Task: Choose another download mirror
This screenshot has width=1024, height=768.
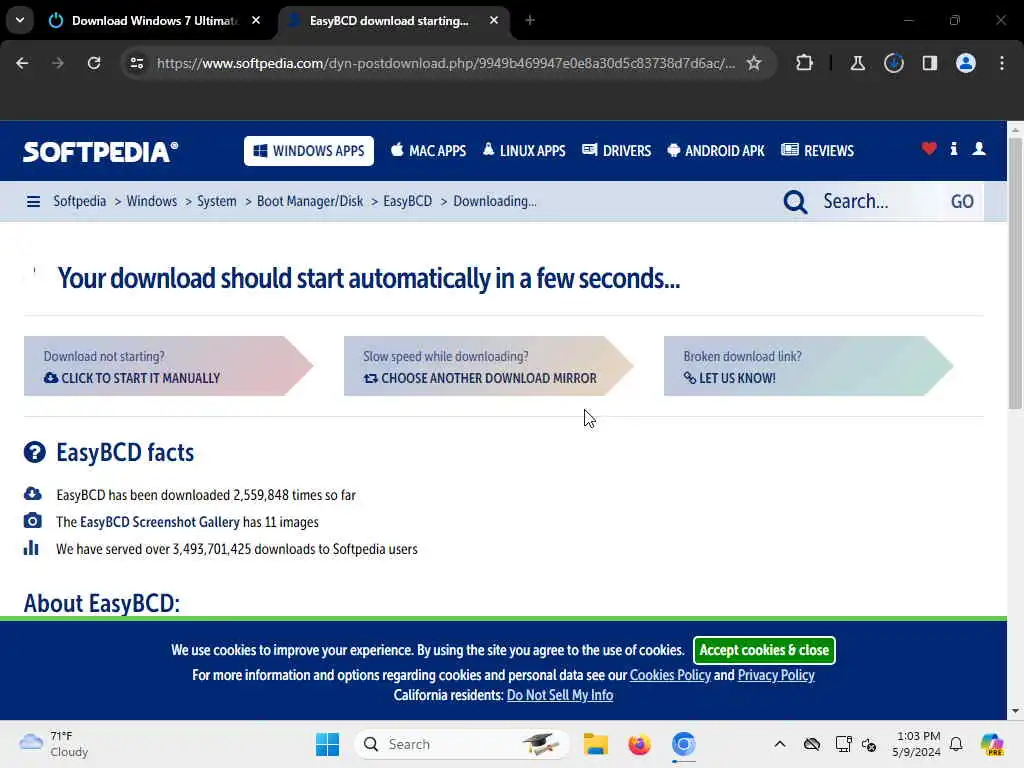Action: click(488, 366)
